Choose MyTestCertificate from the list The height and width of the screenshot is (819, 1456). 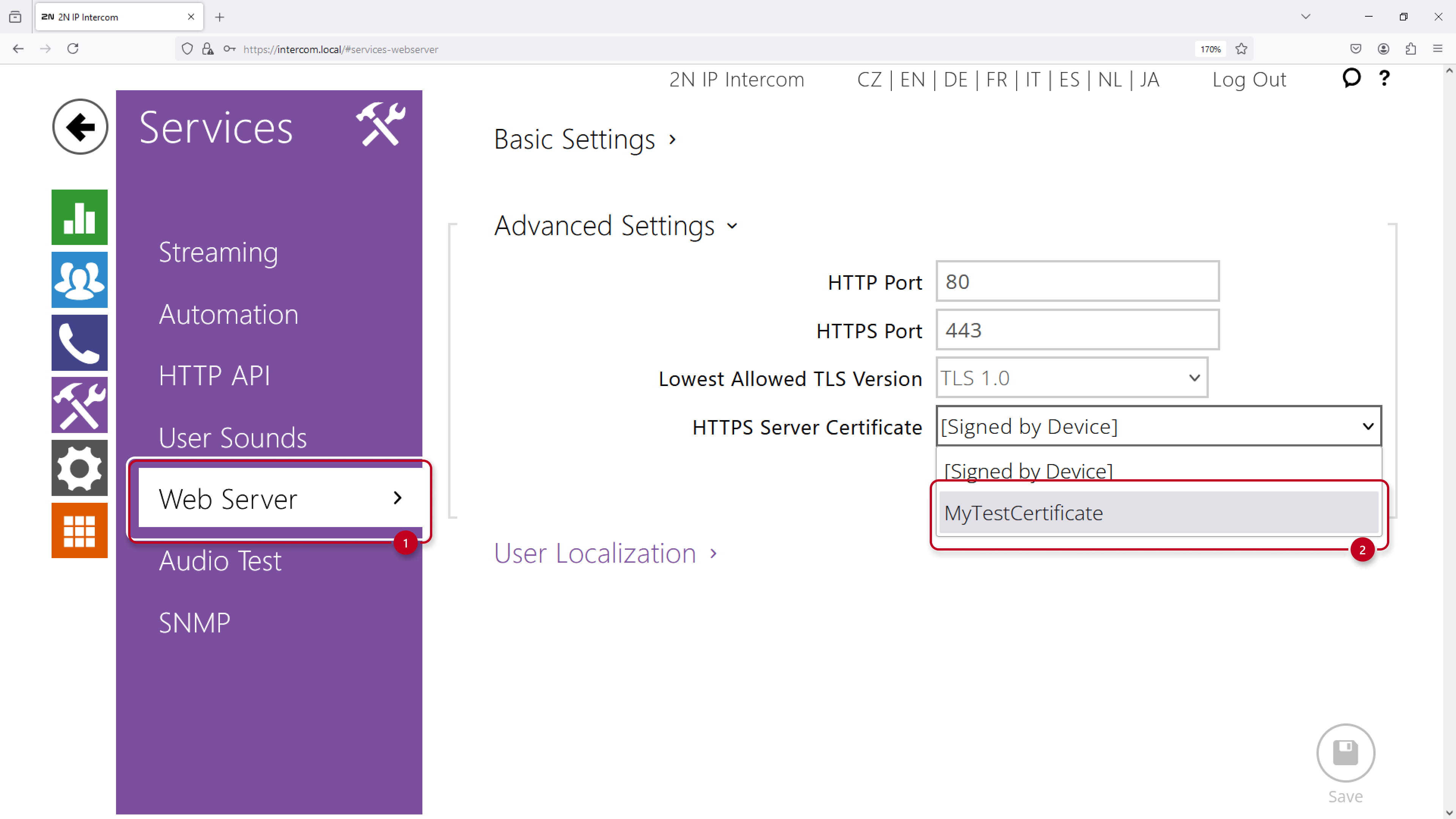tap(1159, 513)
